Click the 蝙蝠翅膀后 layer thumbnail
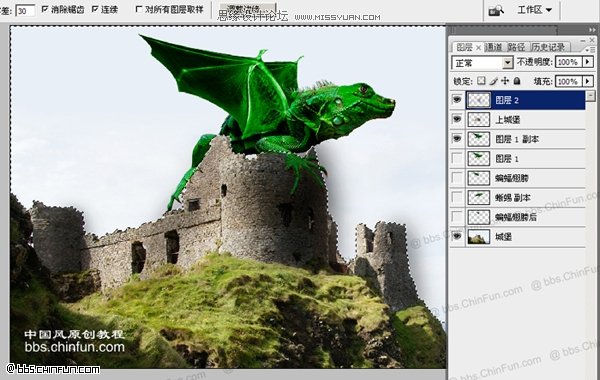Image resolution: width=600 pixels, height=380 pixels. [479, 217]
